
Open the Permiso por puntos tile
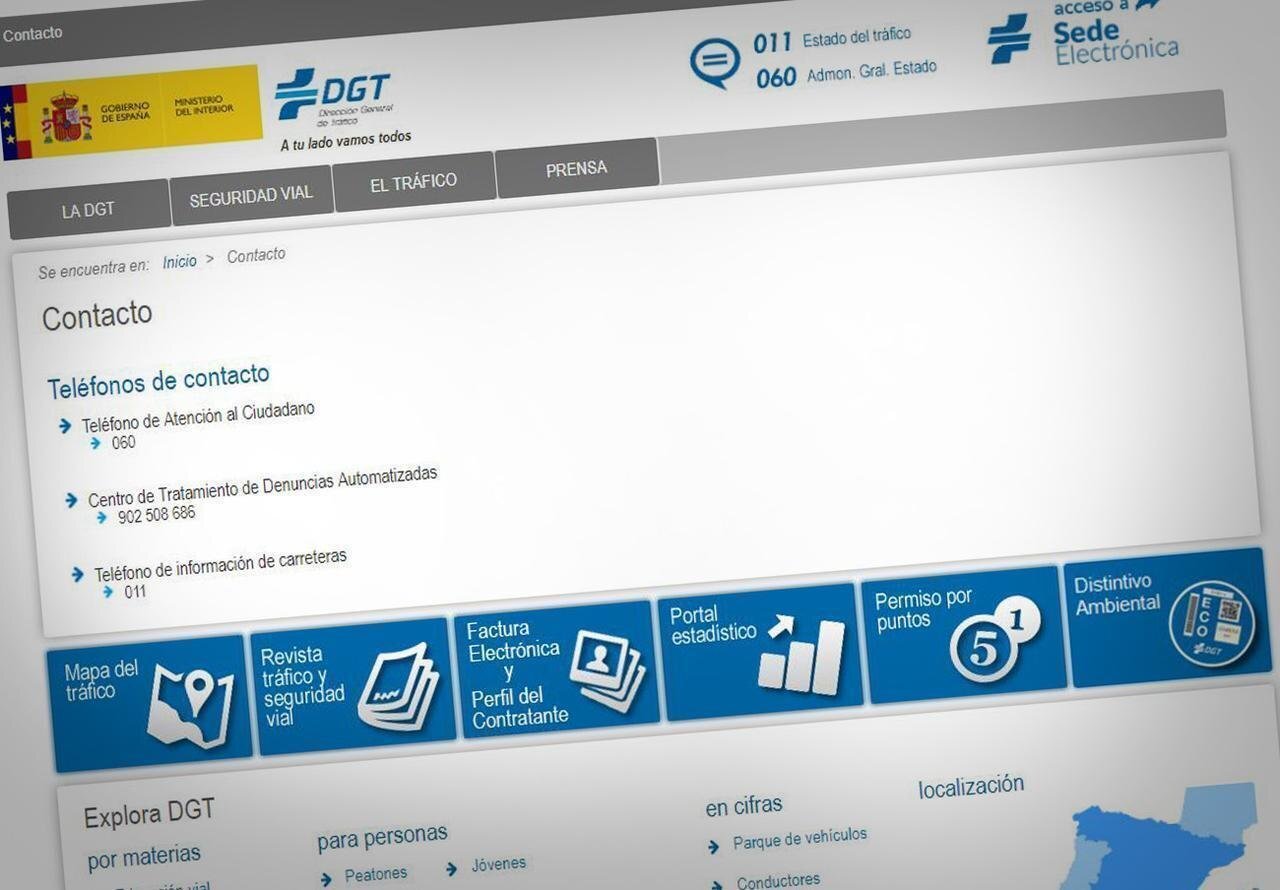(x=962, y=633)
